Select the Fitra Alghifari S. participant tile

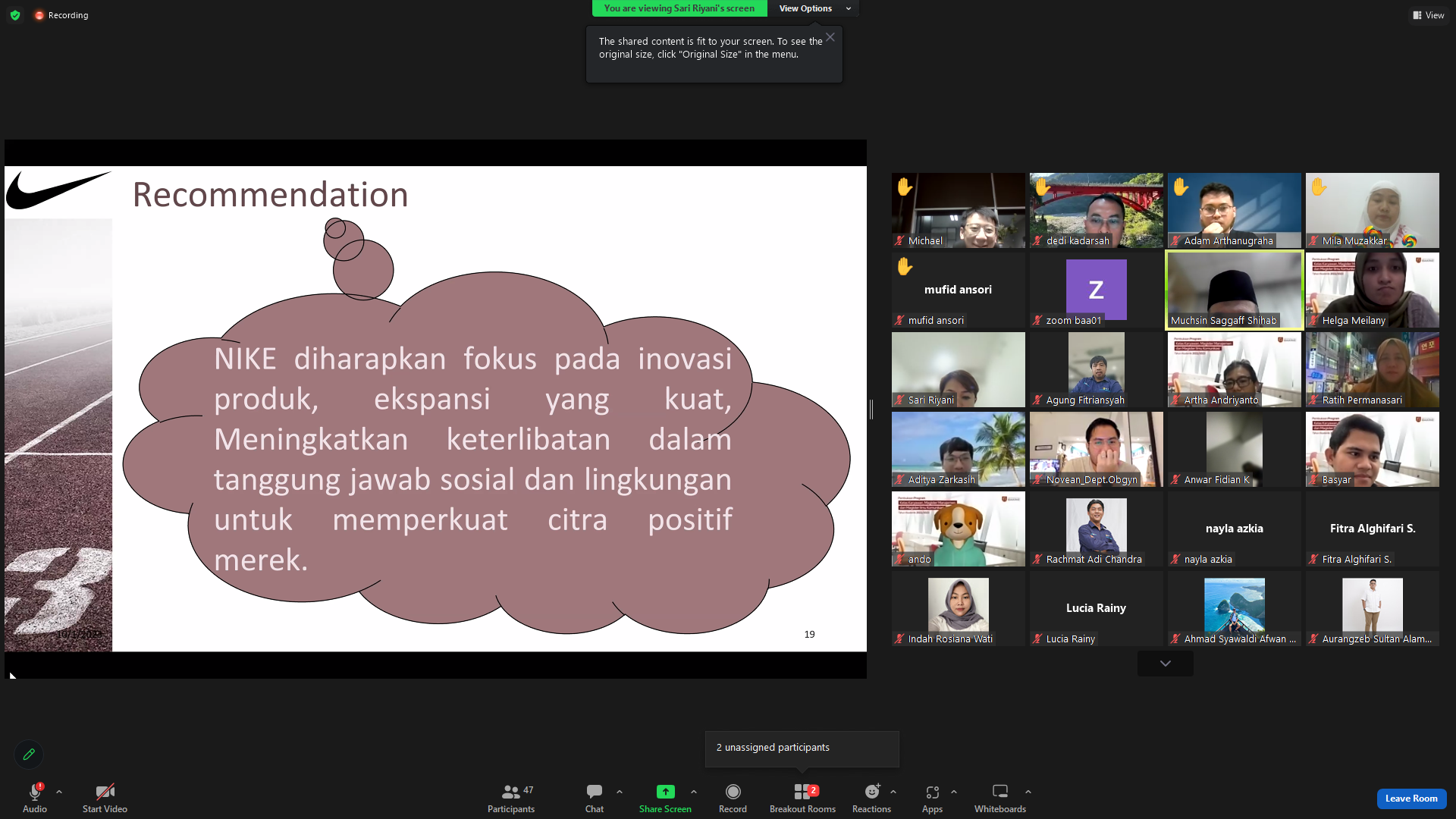tap(1373, 529)
